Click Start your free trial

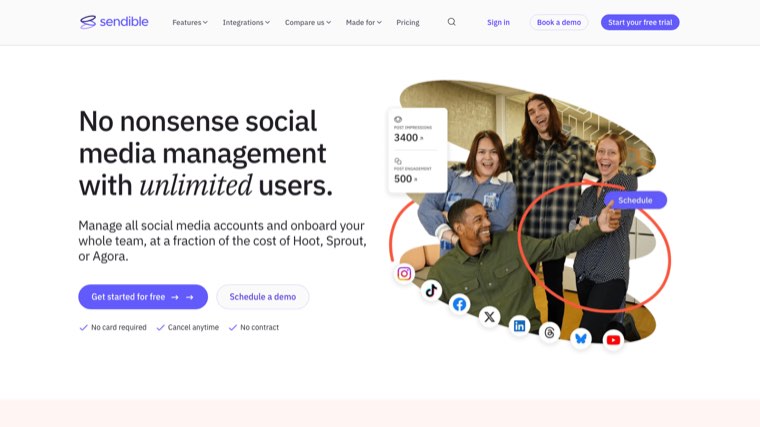[x=640, y=22]
